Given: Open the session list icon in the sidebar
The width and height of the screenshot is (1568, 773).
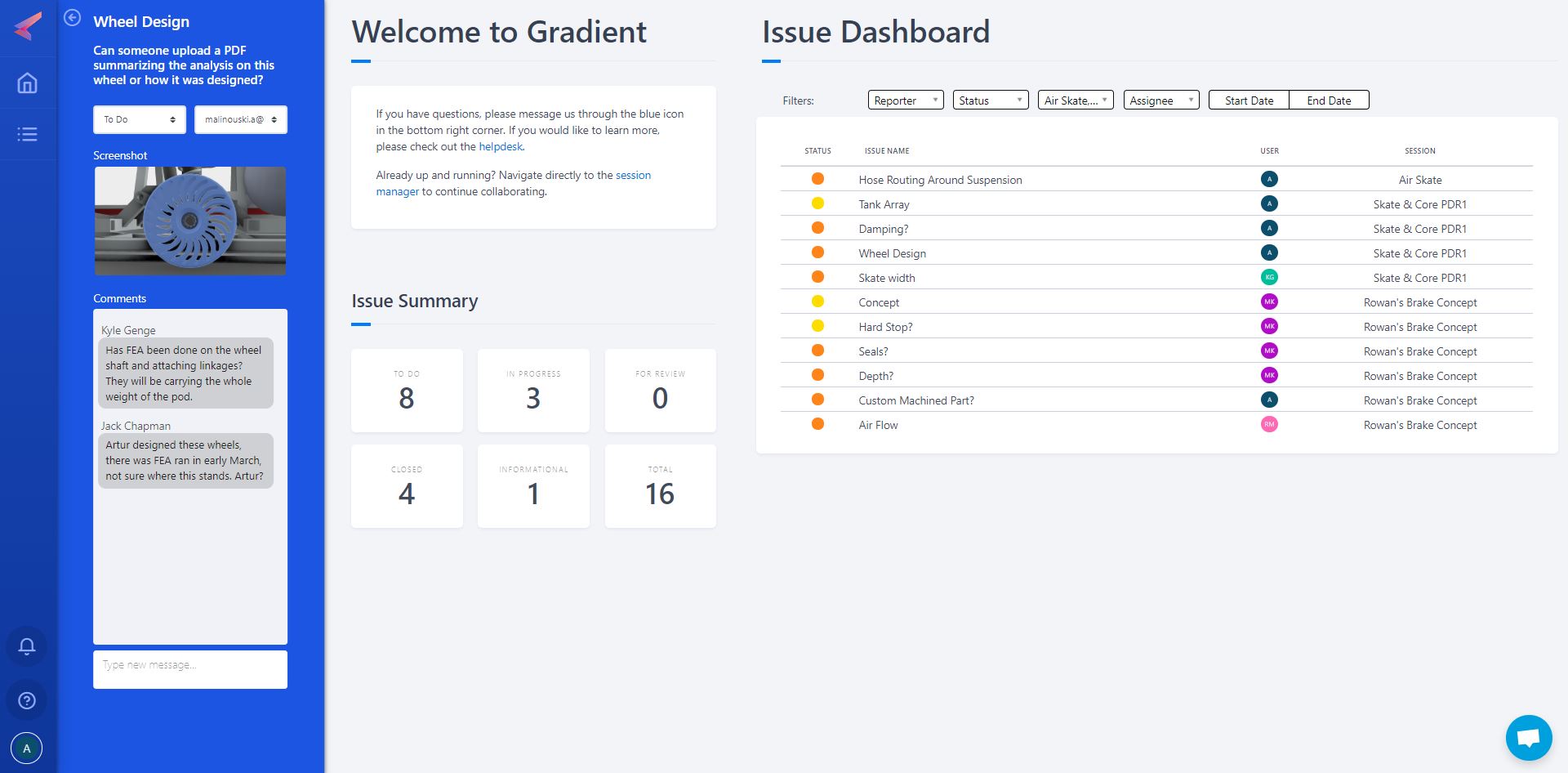Looking at the screenshot, I should pos(27,134).
